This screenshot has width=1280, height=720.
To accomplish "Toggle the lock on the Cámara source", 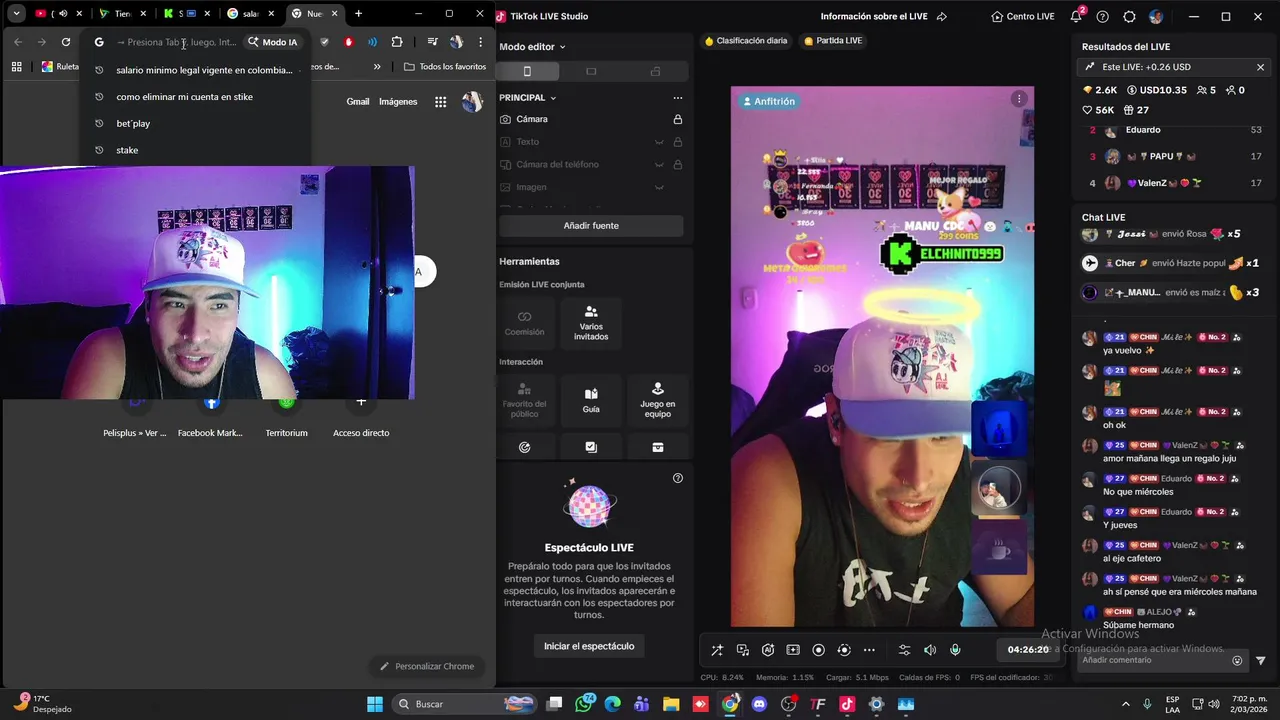I will (678, 119).
